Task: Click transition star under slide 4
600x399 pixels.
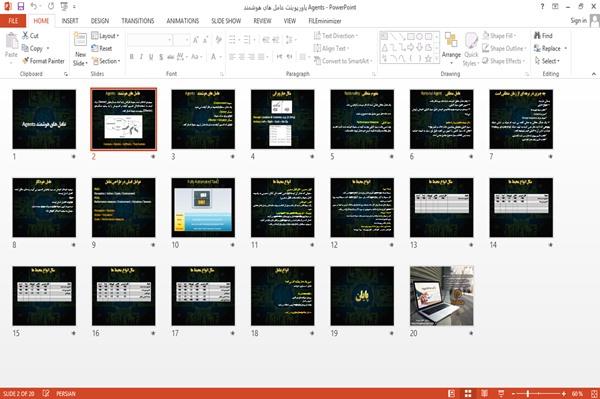Action: (312, 156)
